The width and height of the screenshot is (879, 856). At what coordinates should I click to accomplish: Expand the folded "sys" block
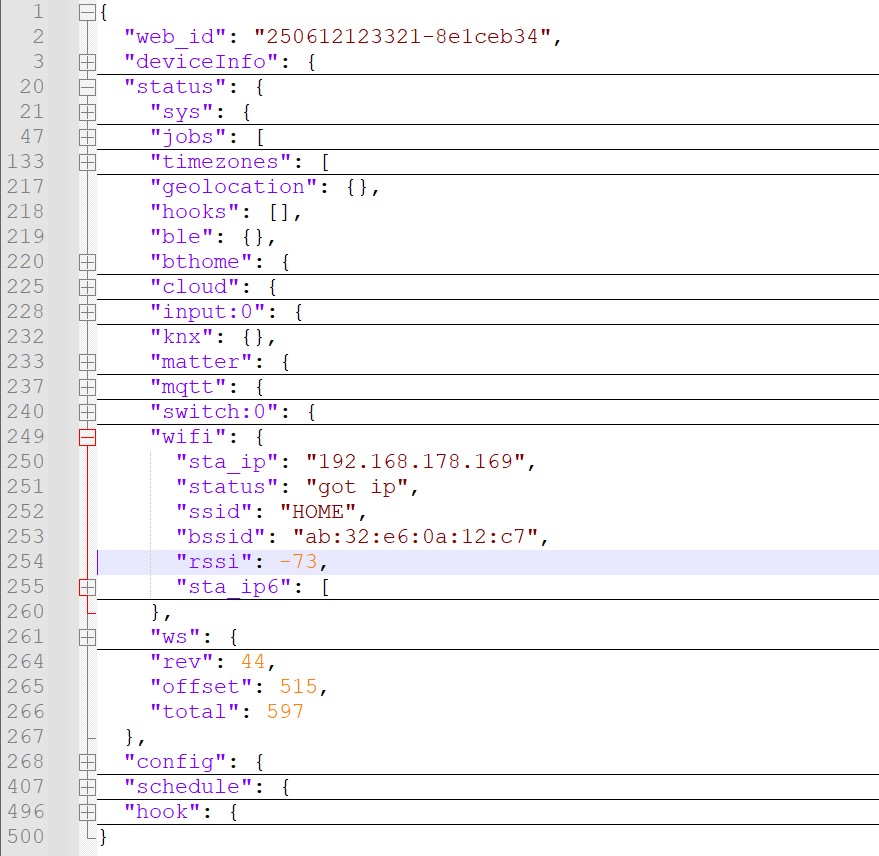[87, 112]
